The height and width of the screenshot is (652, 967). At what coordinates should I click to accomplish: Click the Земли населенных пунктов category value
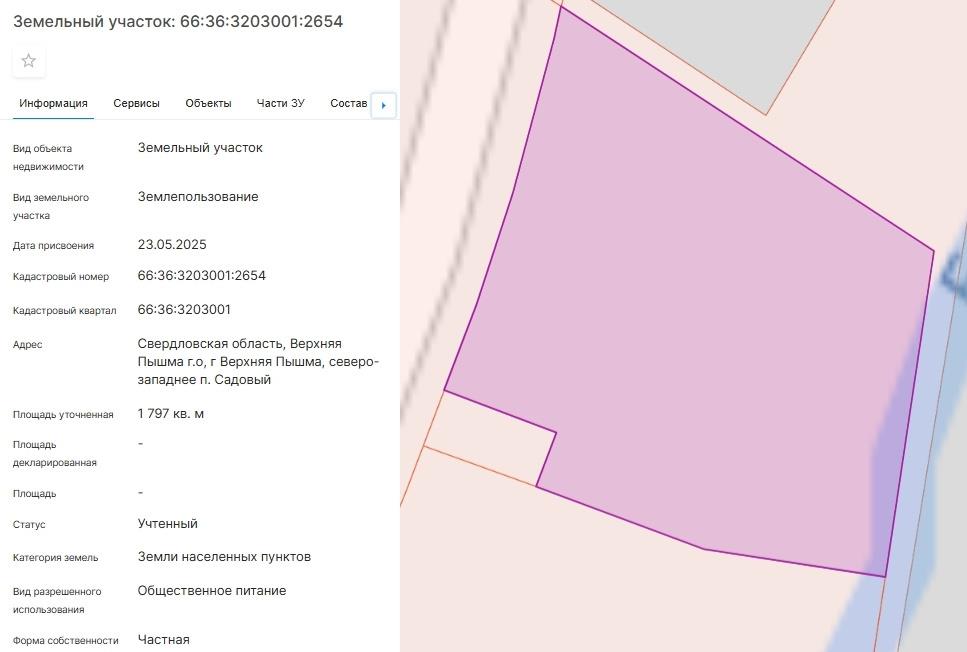(x=224, y=557)
